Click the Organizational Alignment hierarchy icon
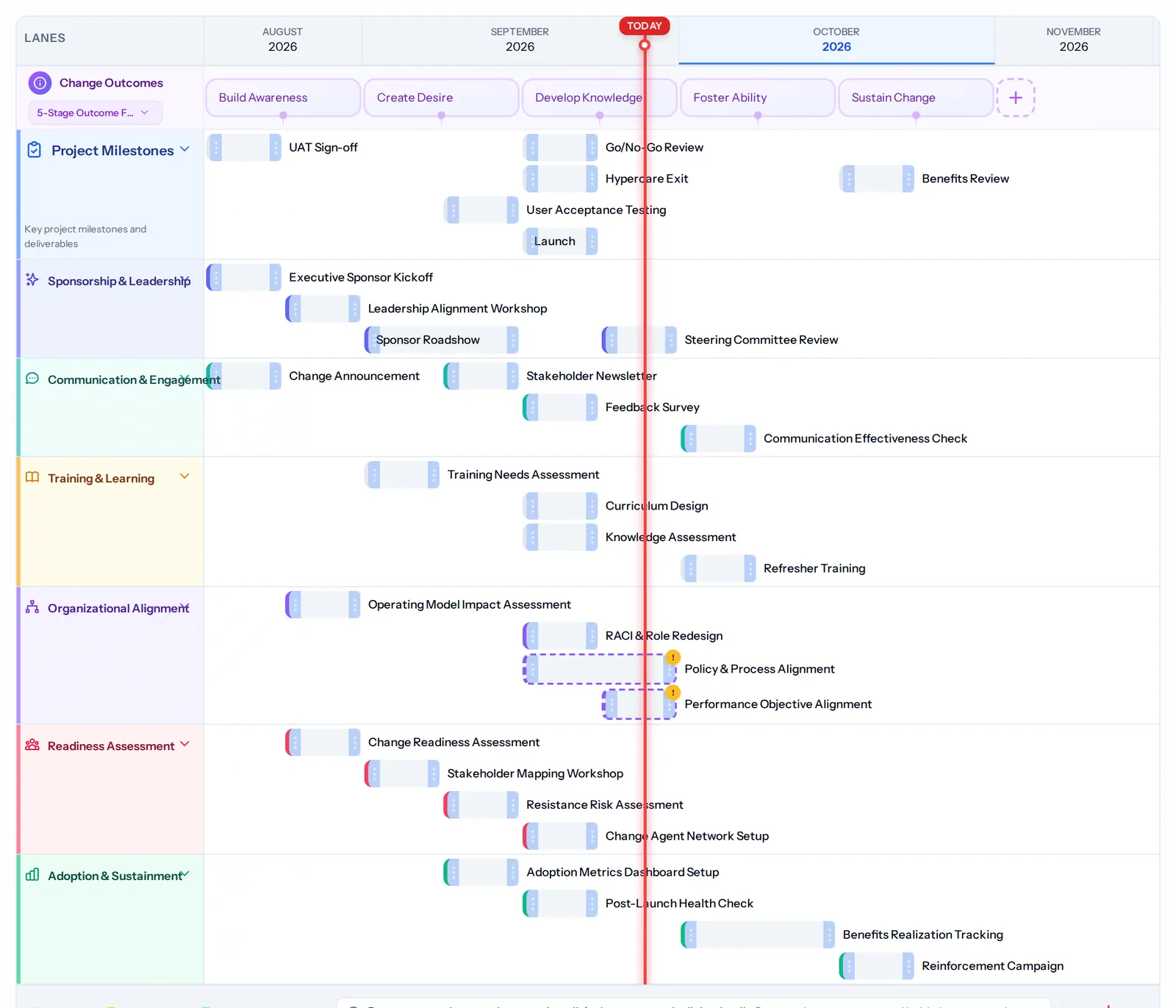The width and height of the screenshot is (1176, 1008). (32, 607)
